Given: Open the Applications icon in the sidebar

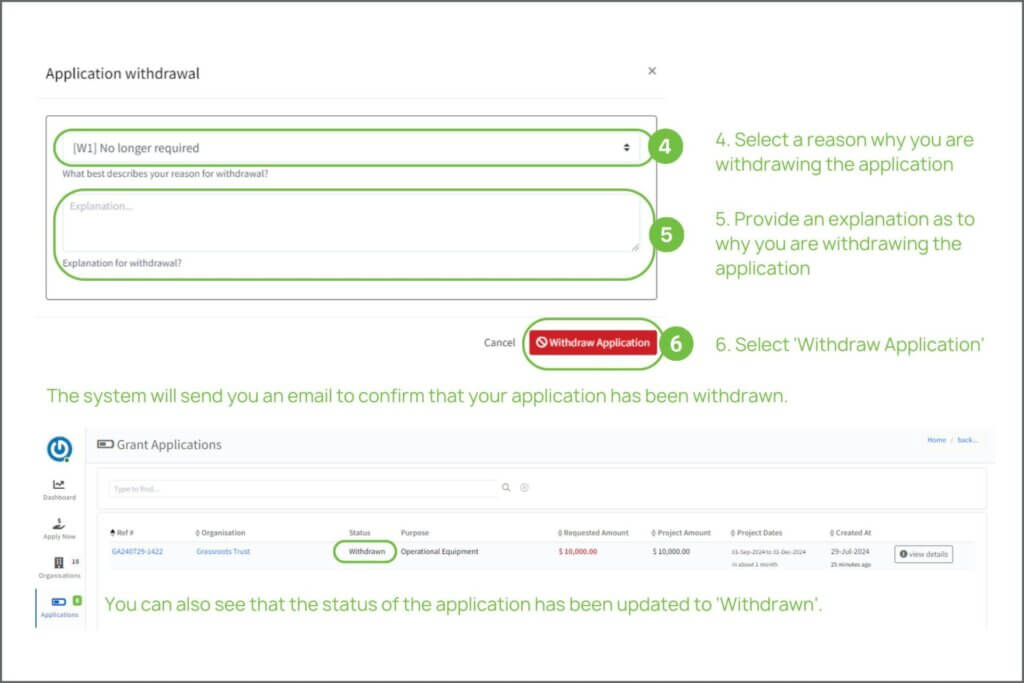Looking at the screenshot, I should coord(57,599).
